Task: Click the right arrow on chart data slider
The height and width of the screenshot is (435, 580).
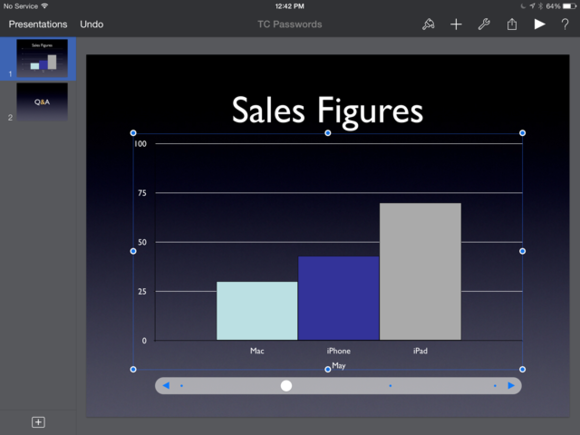Action: coord(511,385)
